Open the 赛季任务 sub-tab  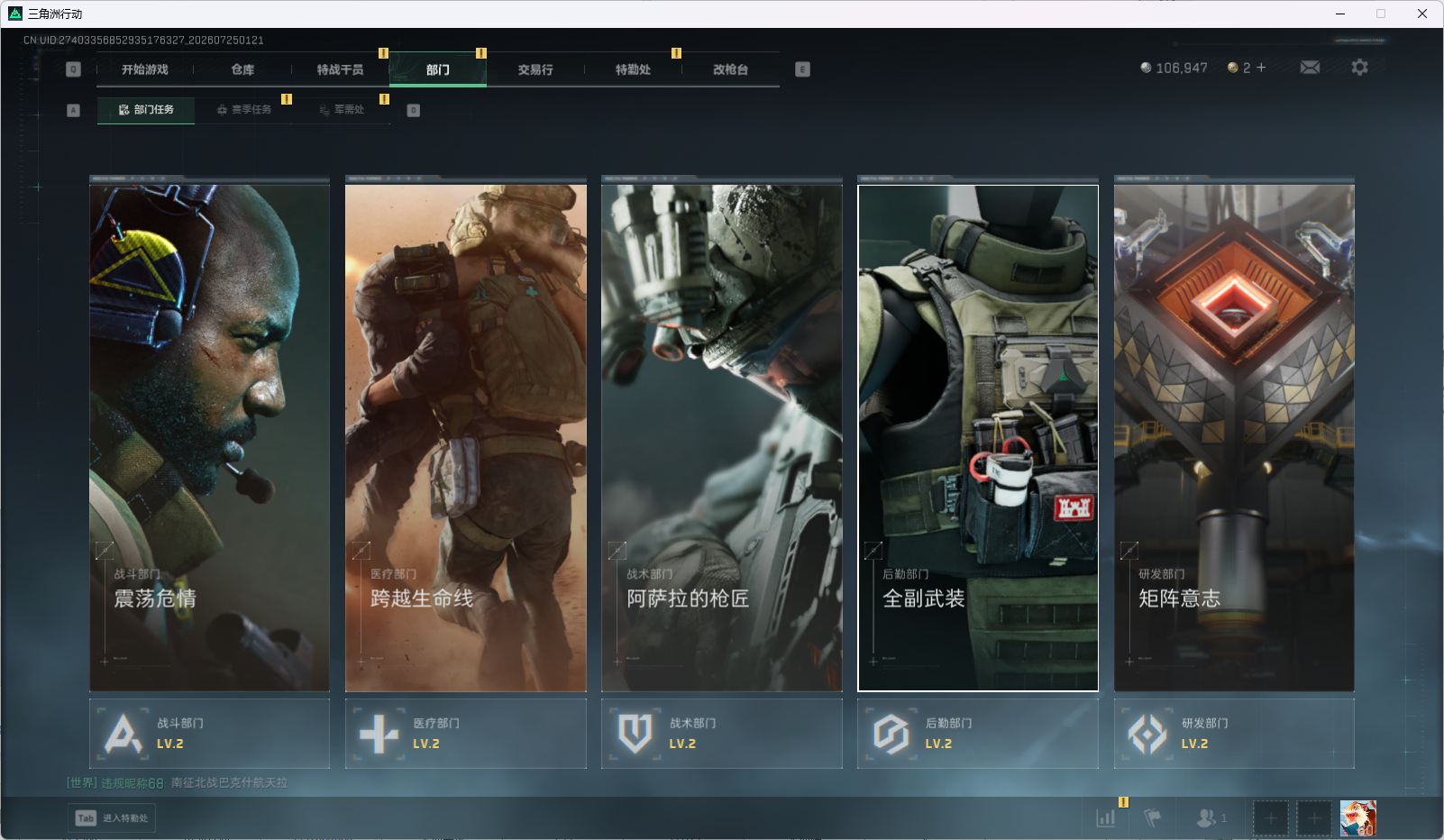[x=243, y=110]
